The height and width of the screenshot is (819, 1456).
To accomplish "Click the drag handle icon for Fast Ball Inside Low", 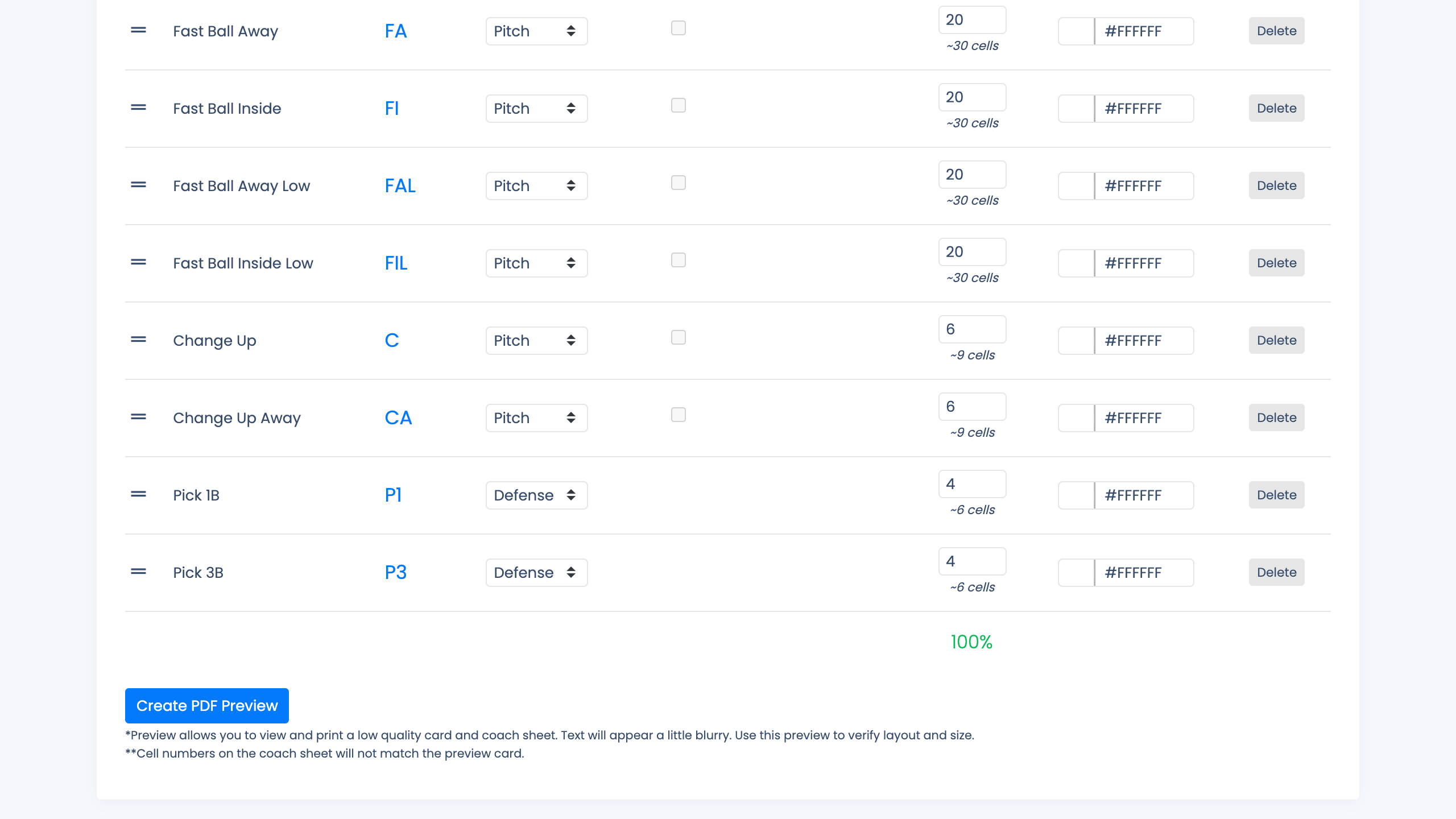I will tap(139, 263).
